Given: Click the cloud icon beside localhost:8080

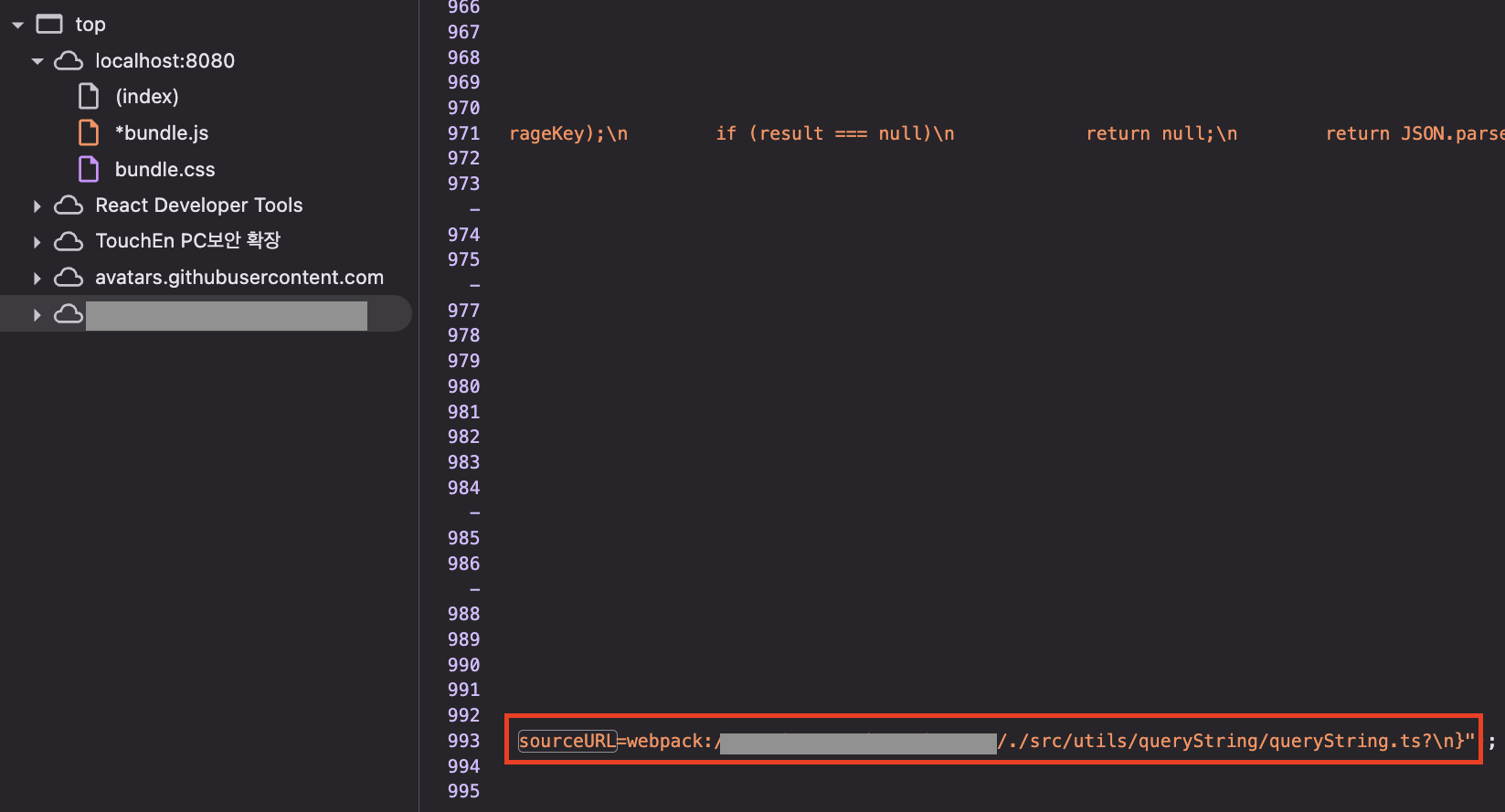Looking at the screenshot, I should 69,61.
